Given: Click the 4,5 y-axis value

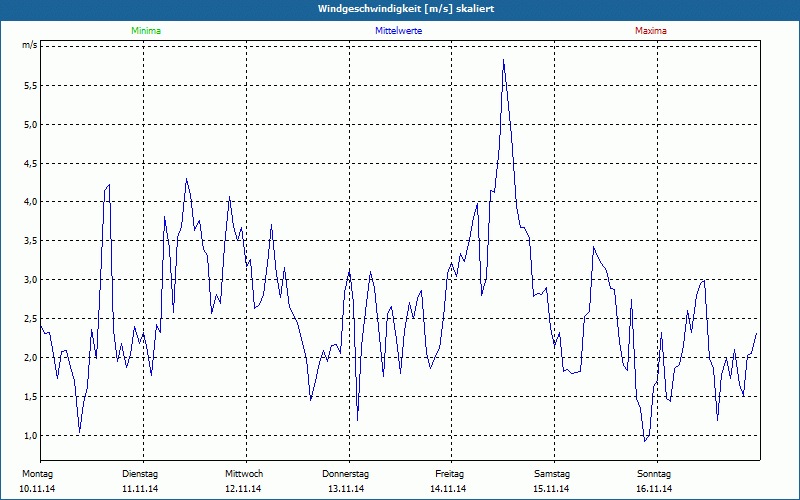Looking at the screenshot, I should (31, 163).
